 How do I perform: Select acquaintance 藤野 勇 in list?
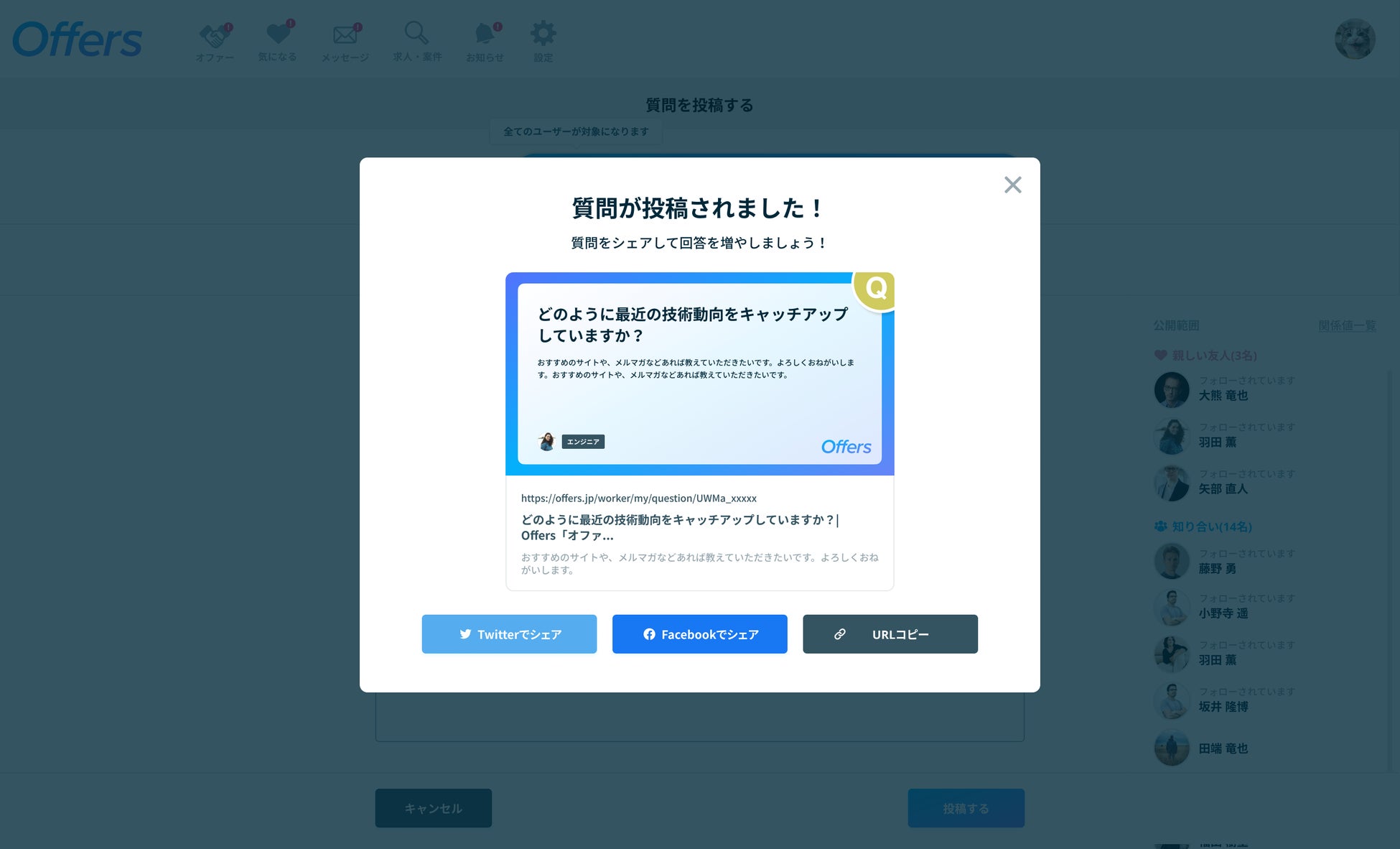[1217, 568]
